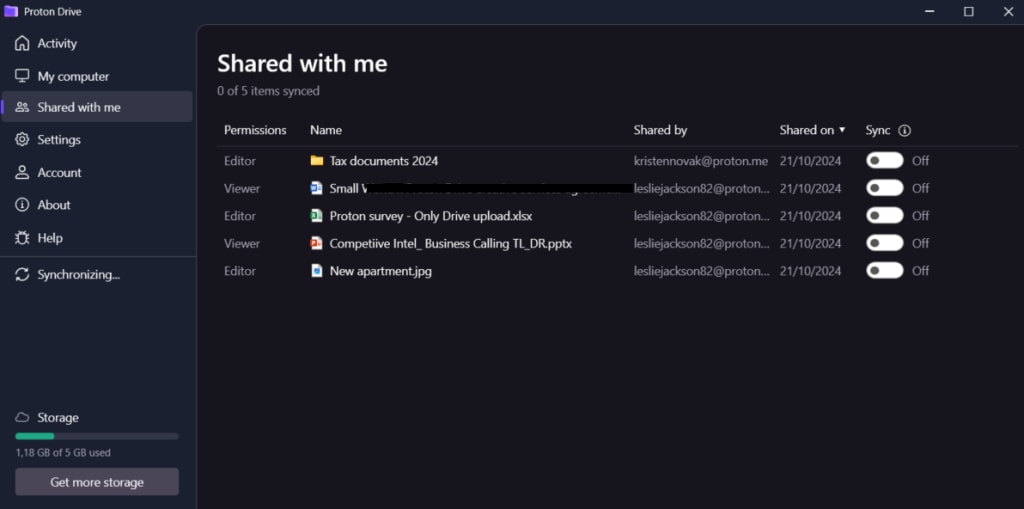Click the Tax documents 2024 folder name
The image size is (1024, 509).
tap(384, 161)
